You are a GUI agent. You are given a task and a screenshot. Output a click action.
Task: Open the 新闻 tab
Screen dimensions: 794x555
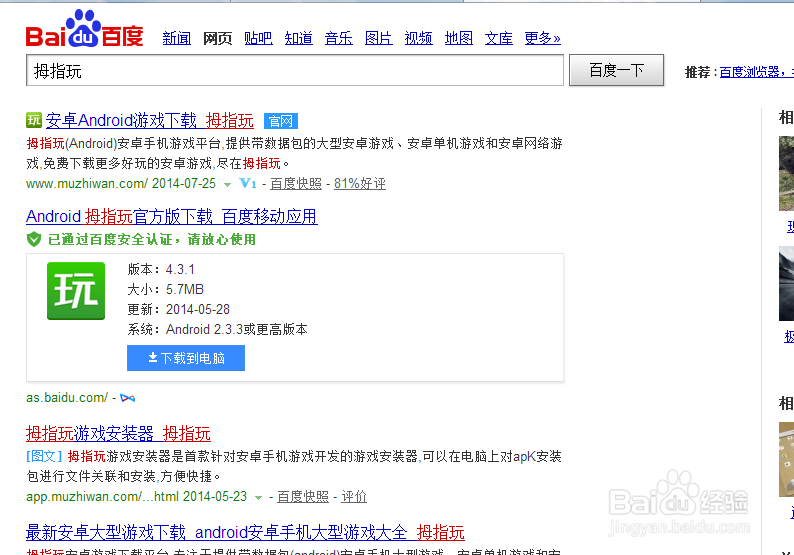[177, 38]
